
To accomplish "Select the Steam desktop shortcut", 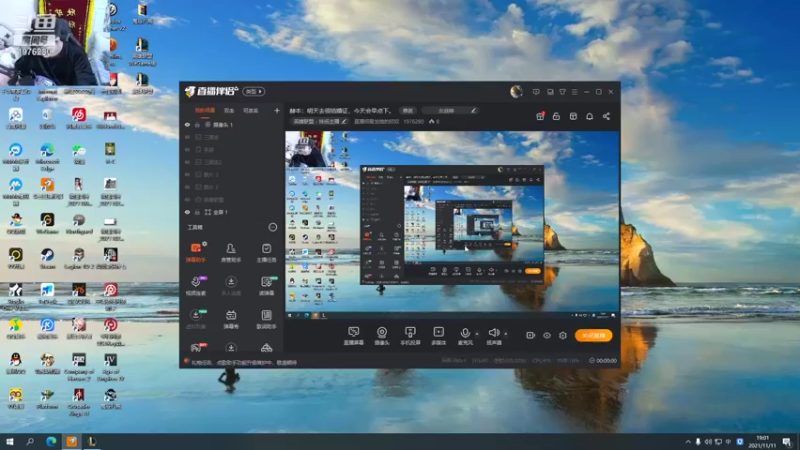I will coord(47,258).
